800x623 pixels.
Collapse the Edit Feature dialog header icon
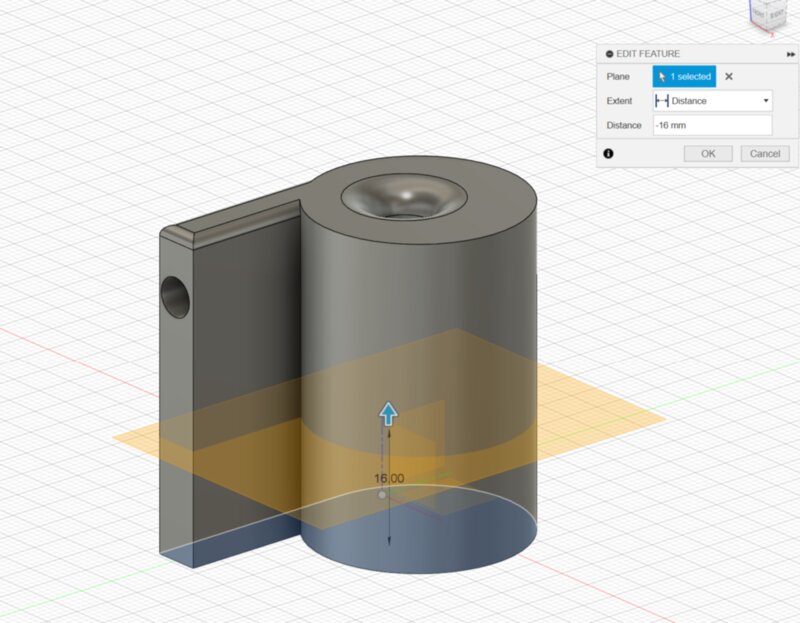pyautogui.click(x=609, y=54)
